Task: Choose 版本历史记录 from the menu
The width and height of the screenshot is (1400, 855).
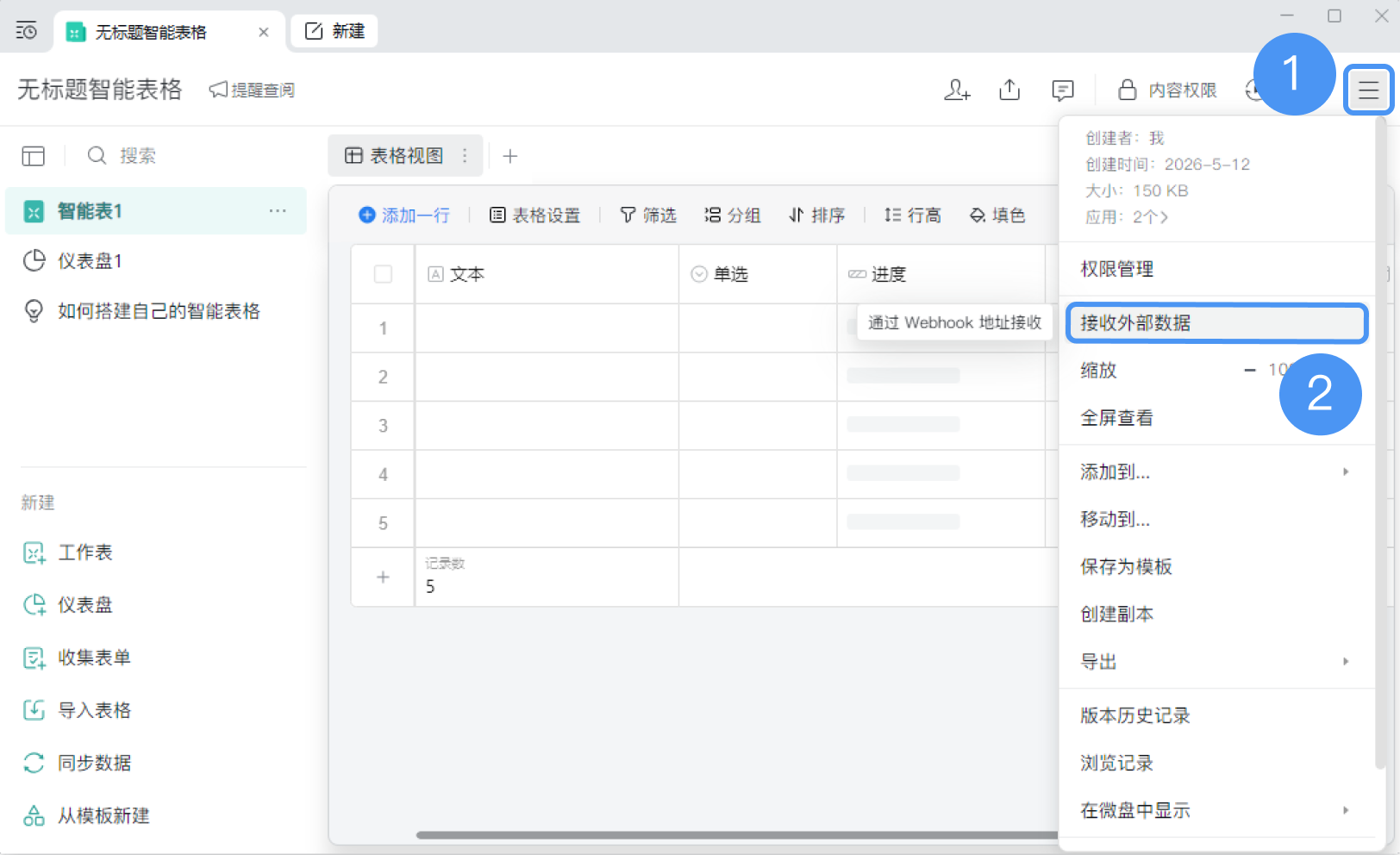Action: pyautogui.click(x=1216, y=715)
